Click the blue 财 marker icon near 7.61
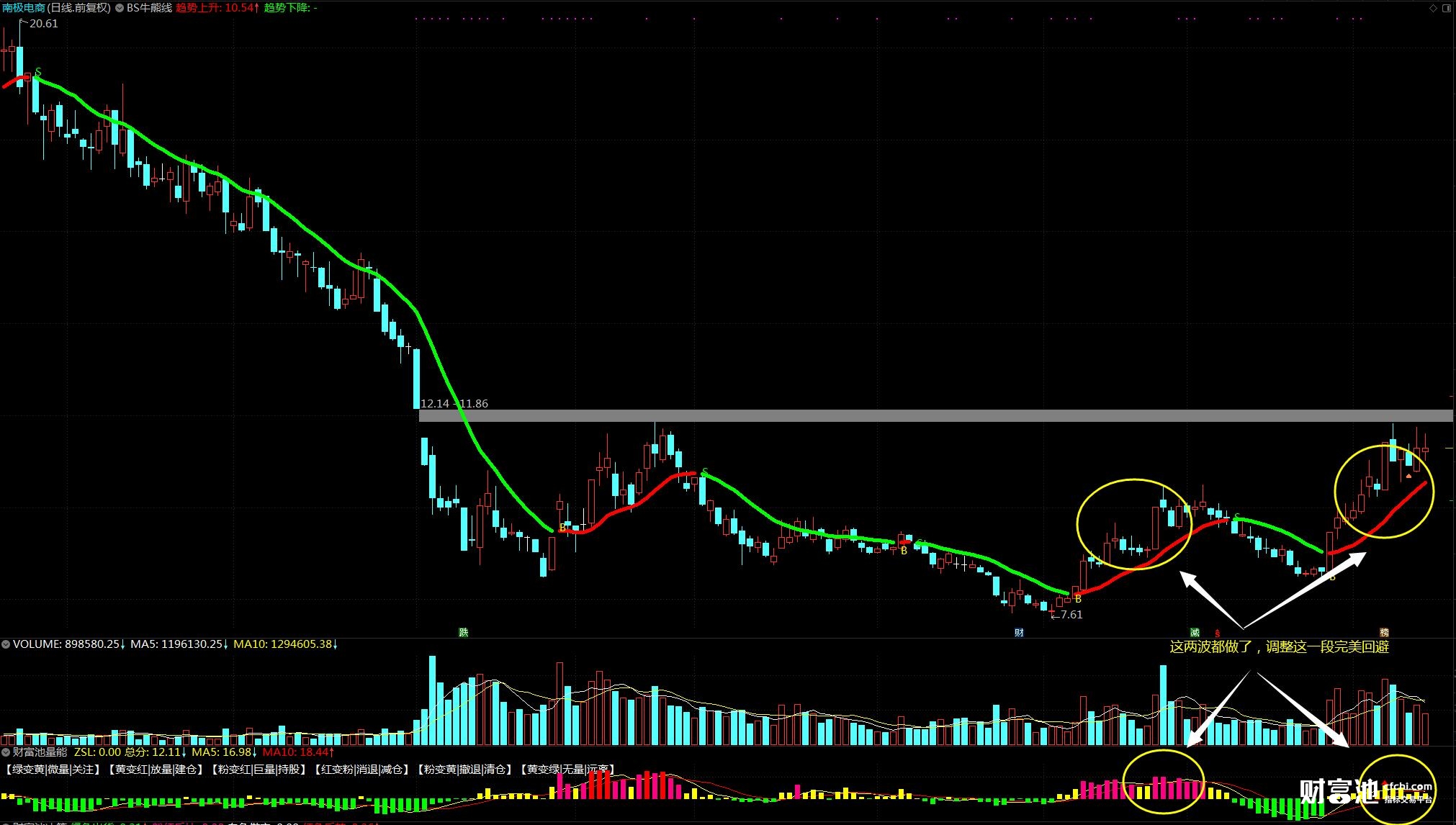Image resolution: width=1456 pixels, height=825 pixels. [x=1019, y=633]
